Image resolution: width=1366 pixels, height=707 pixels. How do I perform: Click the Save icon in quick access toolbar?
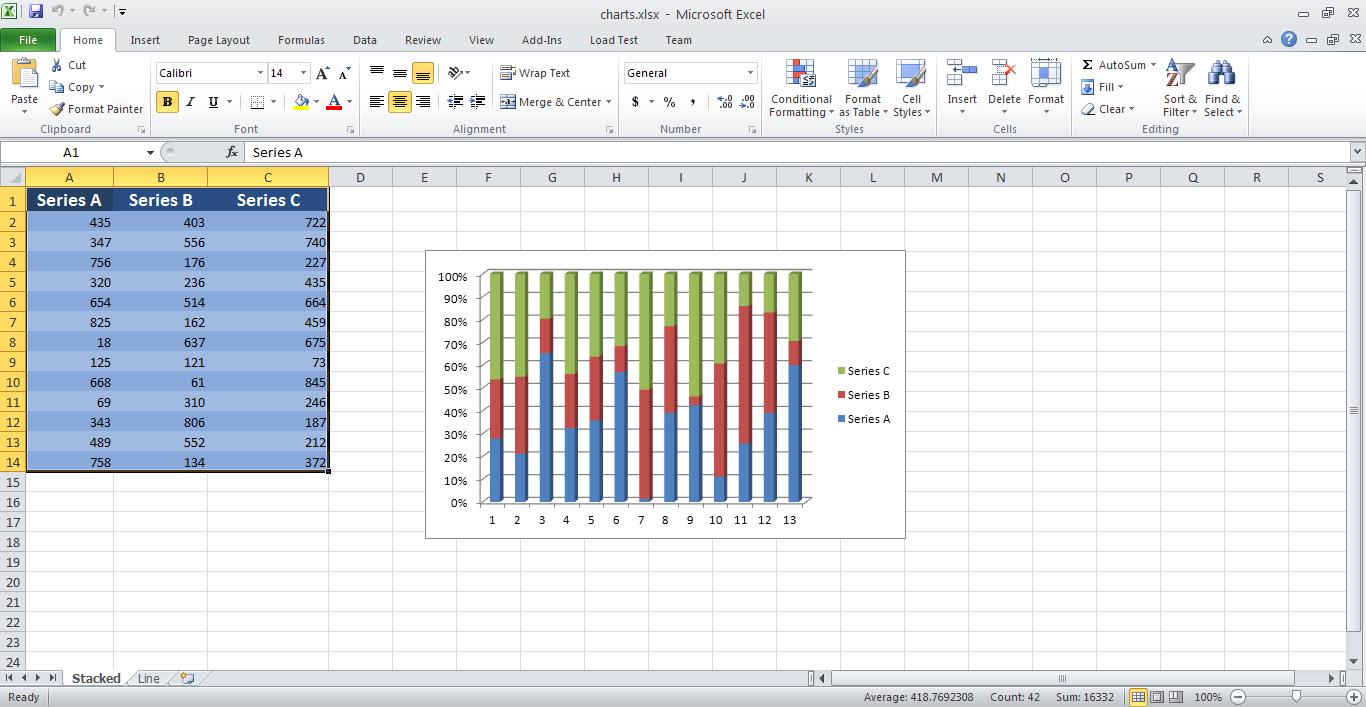36,12
